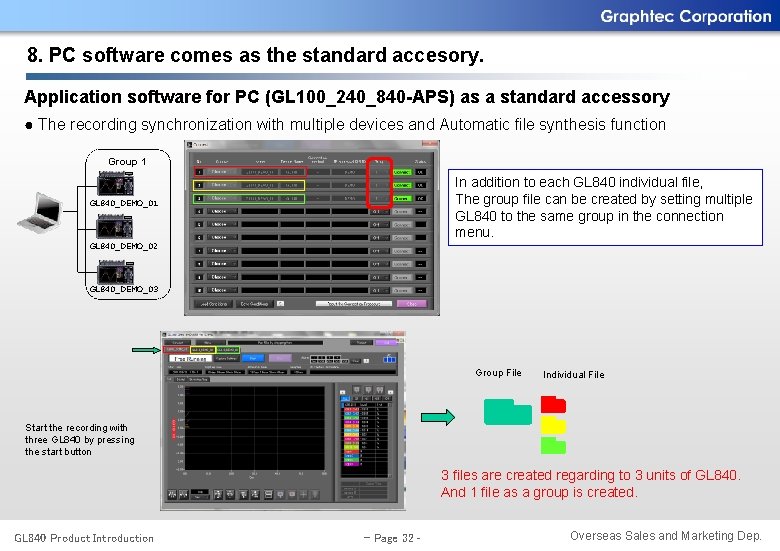780x551 pixels.
Task: Click the split-screen layout icon in bottom toolbar
Action: 268,494
